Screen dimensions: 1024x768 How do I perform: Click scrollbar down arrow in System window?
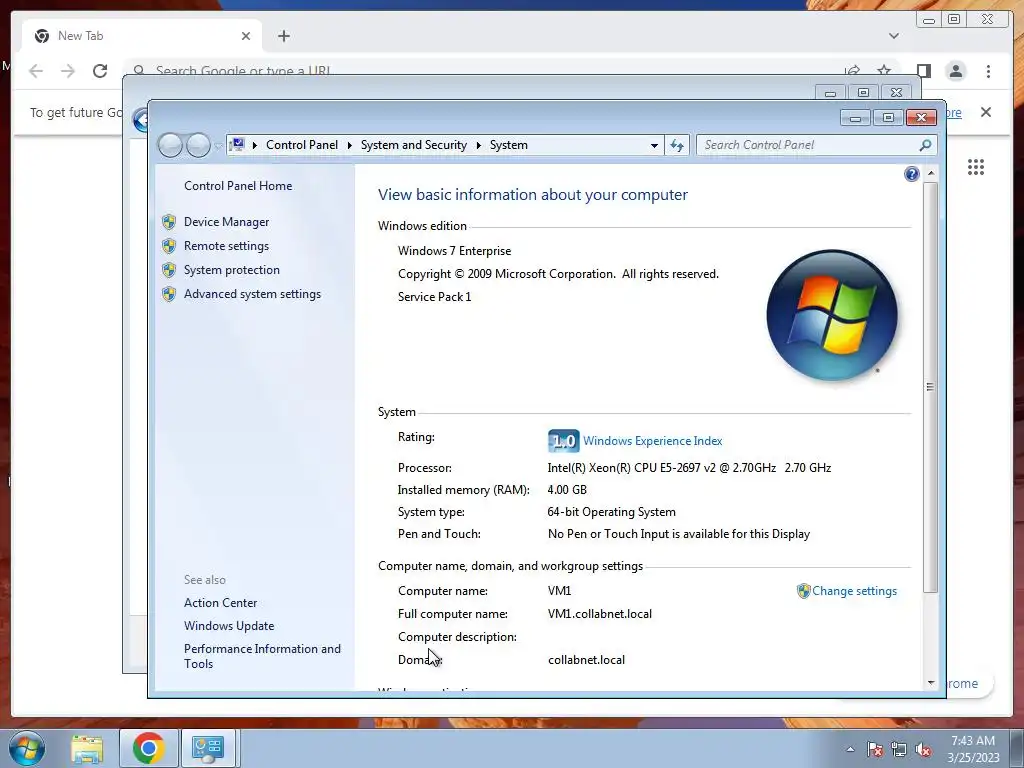(x=931, y=682)
